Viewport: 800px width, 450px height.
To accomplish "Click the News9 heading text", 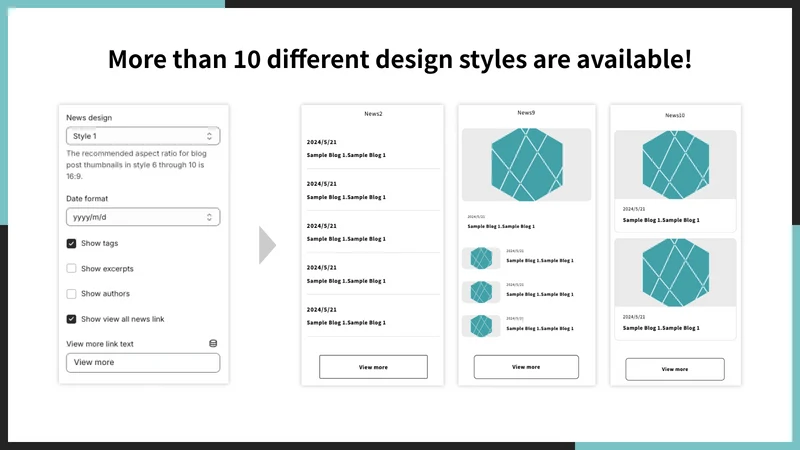I will tap(526, 113).
